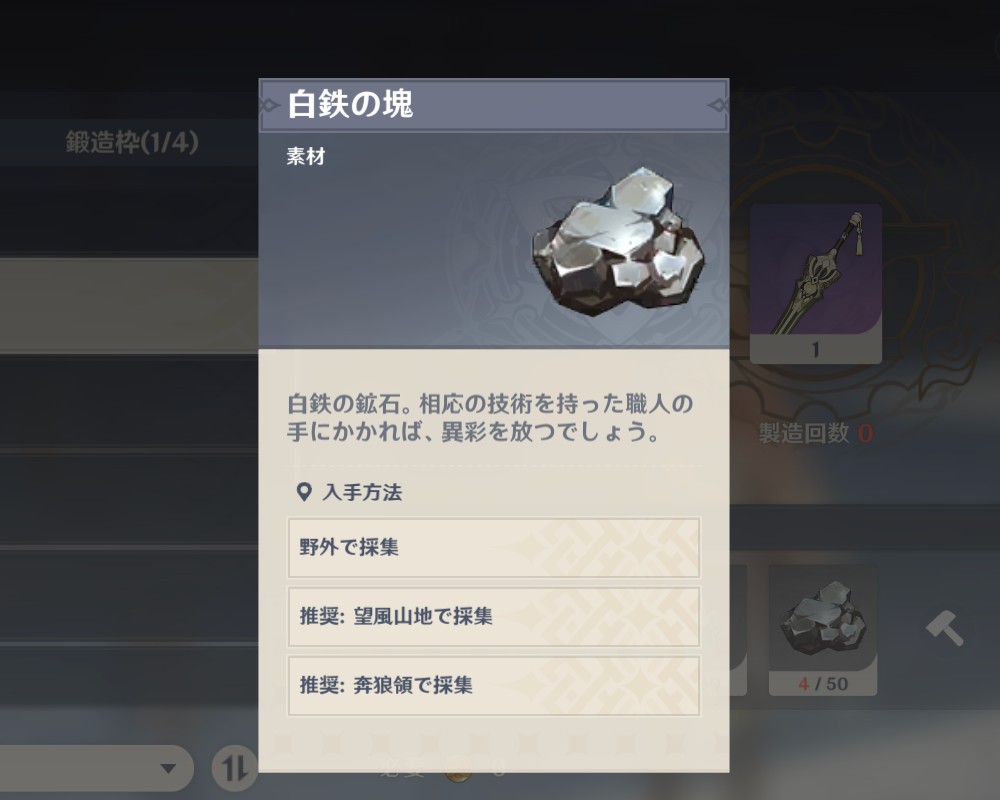Screen dimensions: 1000x800
Task: Click the left diamond ornament in title bar
Action: click(x=270, y=105)
